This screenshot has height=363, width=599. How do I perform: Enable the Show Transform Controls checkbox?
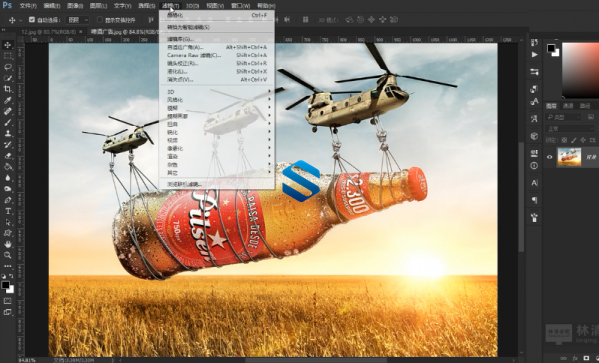click(x=100, y=19)
